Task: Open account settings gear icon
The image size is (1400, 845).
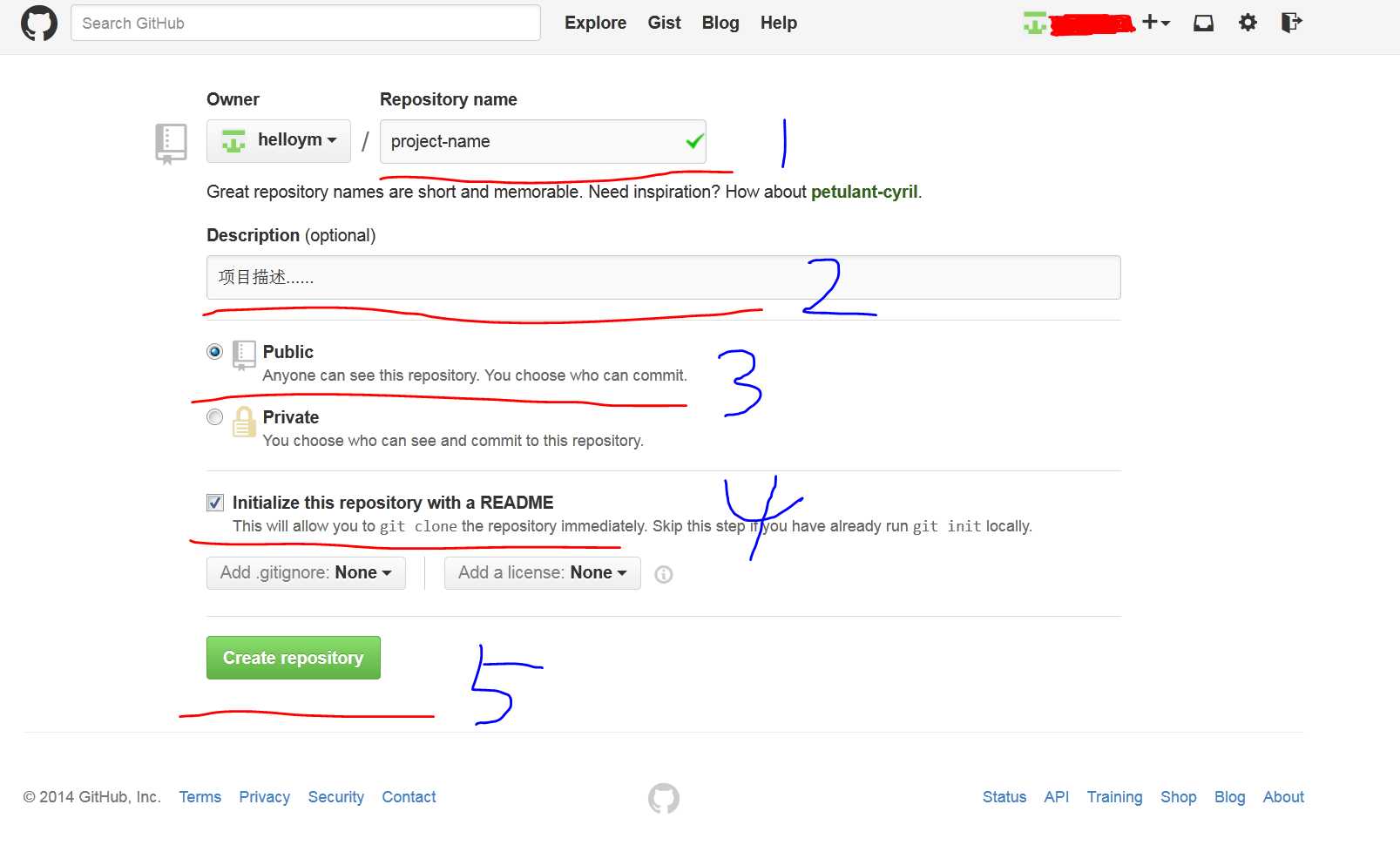Action: [1248, 23]
